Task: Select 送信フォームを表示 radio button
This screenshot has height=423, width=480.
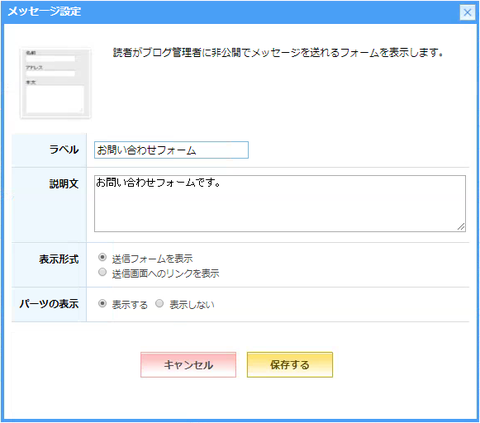Action: click(x=102, y=257)
